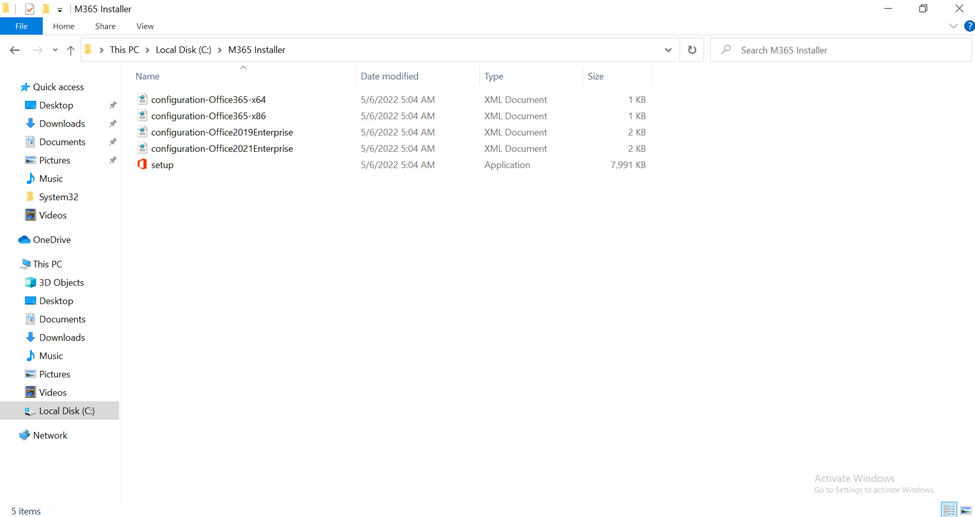The image size is (975, 517).
Task: Open the View ribbon tab
Action: 145,26
